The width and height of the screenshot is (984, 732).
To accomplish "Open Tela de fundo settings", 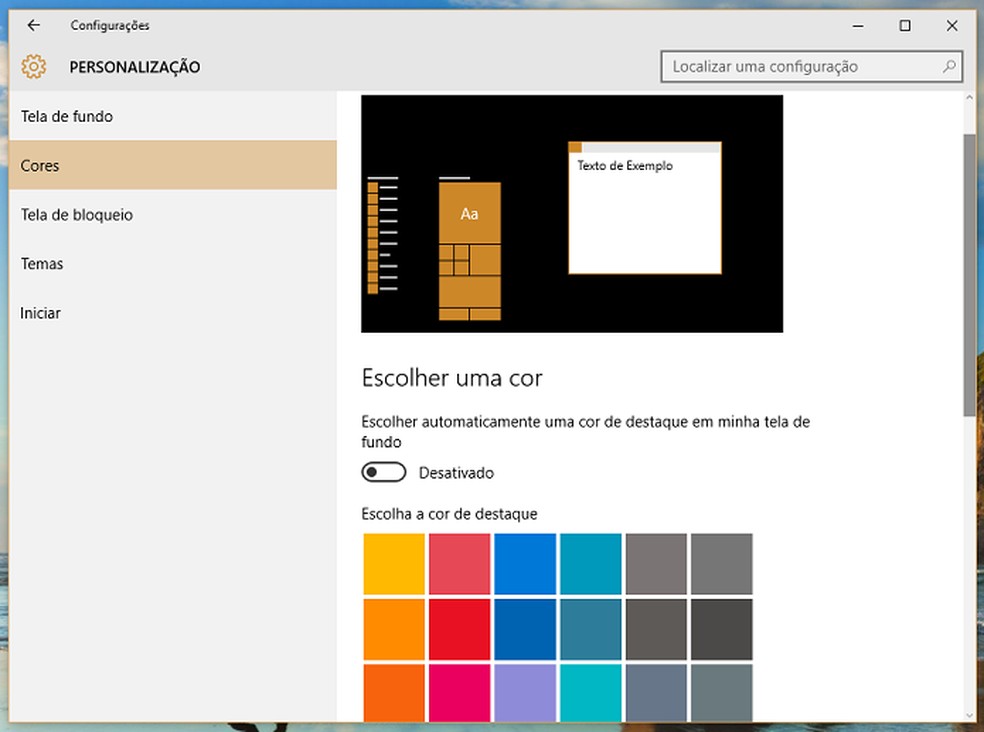I will tap(67, 117).
